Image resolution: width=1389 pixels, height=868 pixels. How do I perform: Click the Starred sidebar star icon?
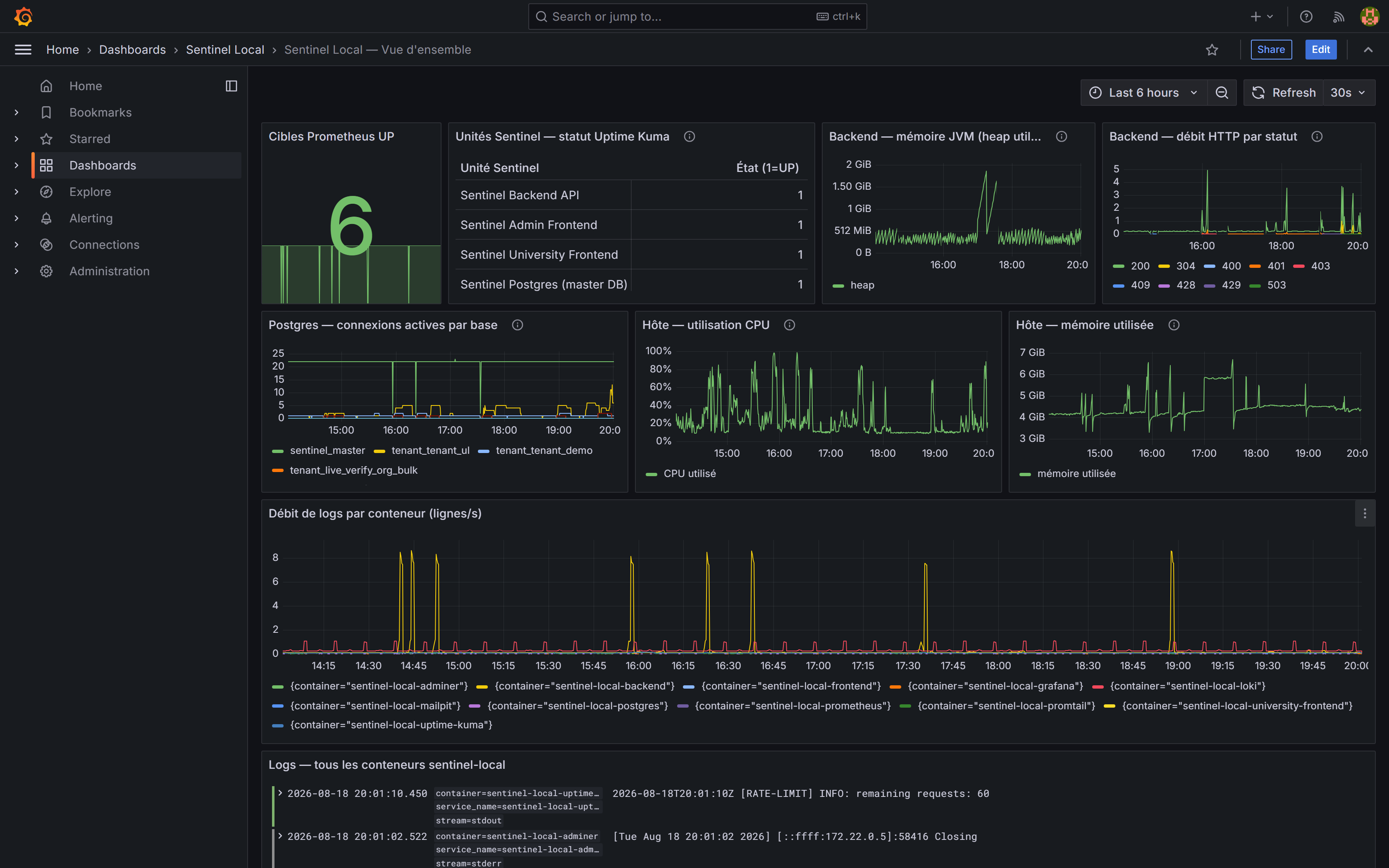point(46,139)
